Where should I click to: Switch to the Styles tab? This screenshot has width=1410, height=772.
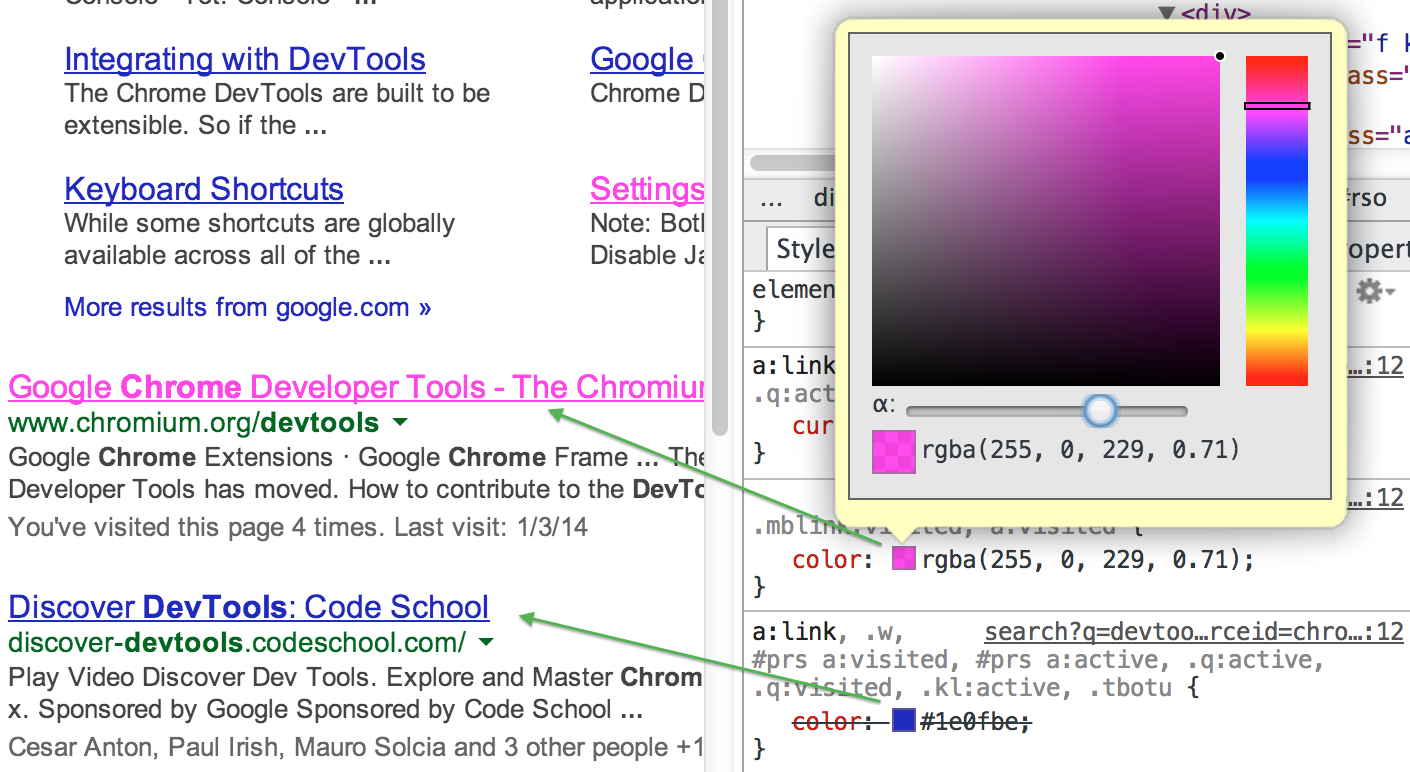[804, 249]
